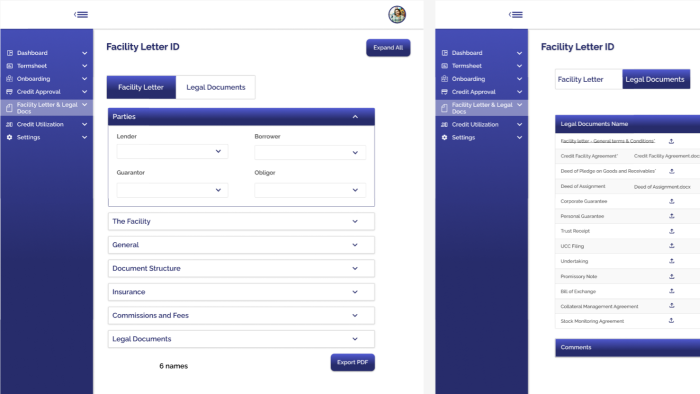This screenshot has height=394, width=700.
Task: Toggle the hamburger menu in the right screen
Action: tap(516, 15)
